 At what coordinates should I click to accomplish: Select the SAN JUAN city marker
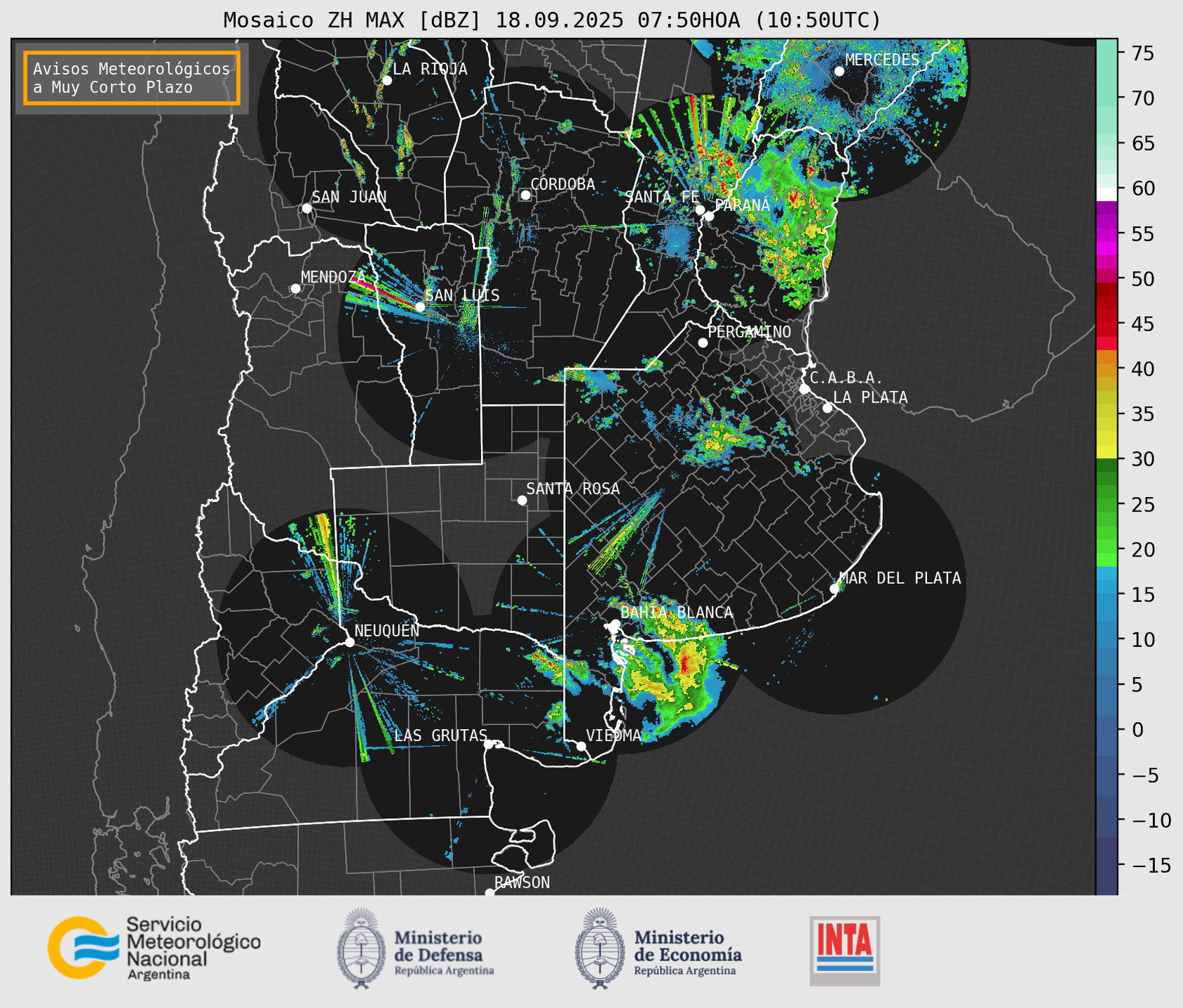tap(306, 208)
